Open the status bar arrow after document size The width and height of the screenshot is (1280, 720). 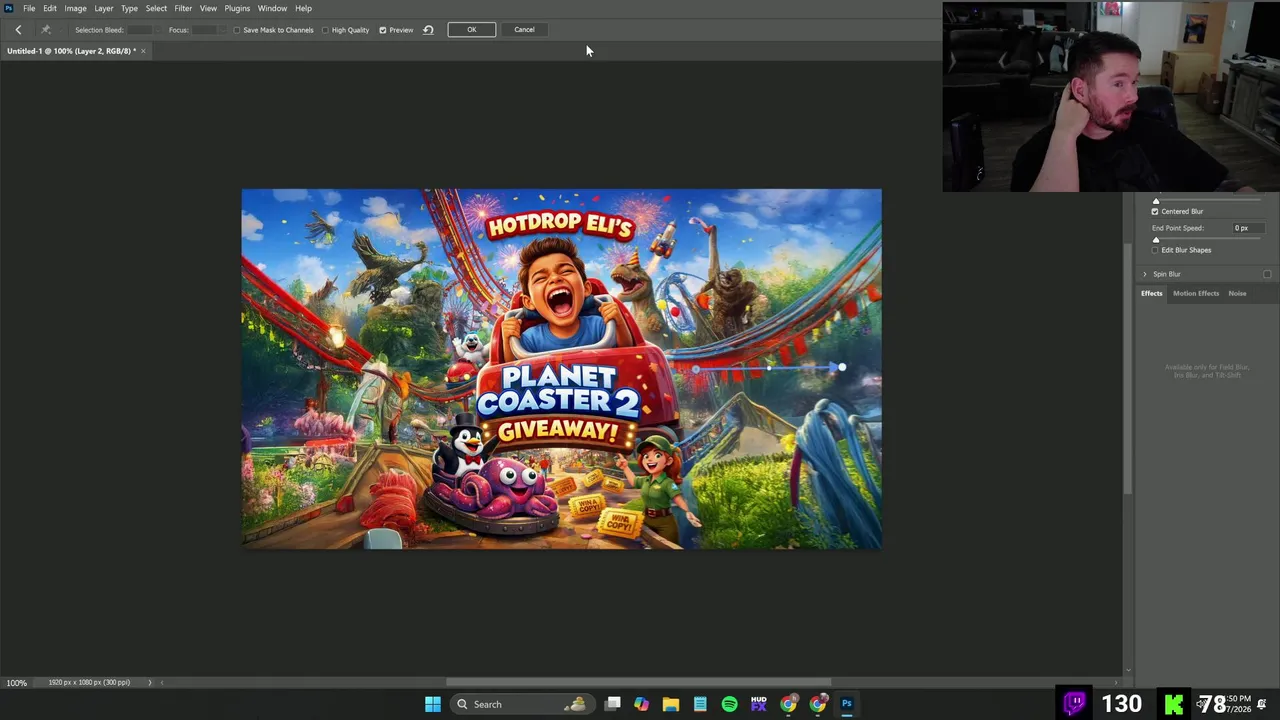coord(150,682)
